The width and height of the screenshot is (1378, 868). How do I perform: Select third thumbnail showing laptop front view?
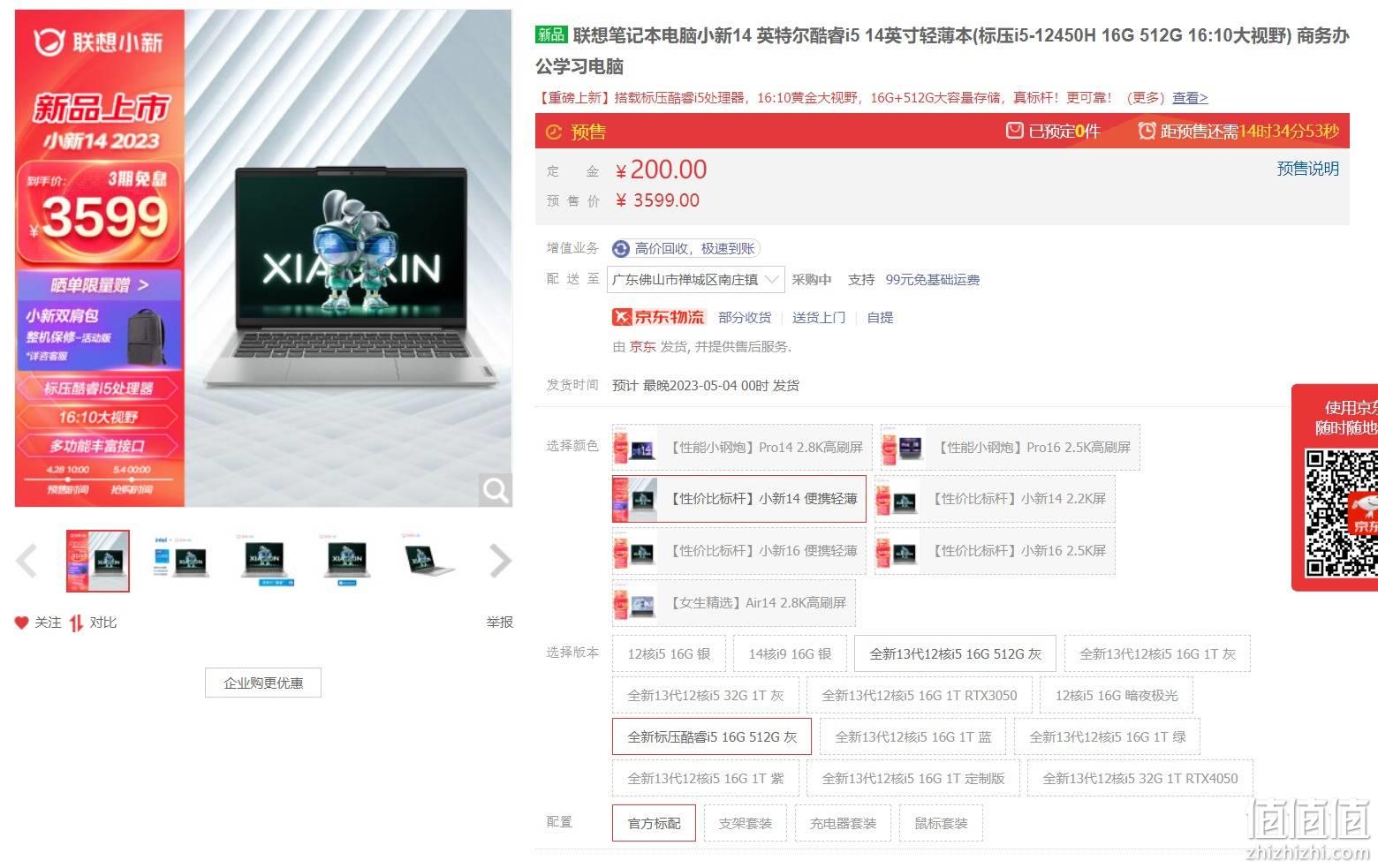(x=264, y=561)
